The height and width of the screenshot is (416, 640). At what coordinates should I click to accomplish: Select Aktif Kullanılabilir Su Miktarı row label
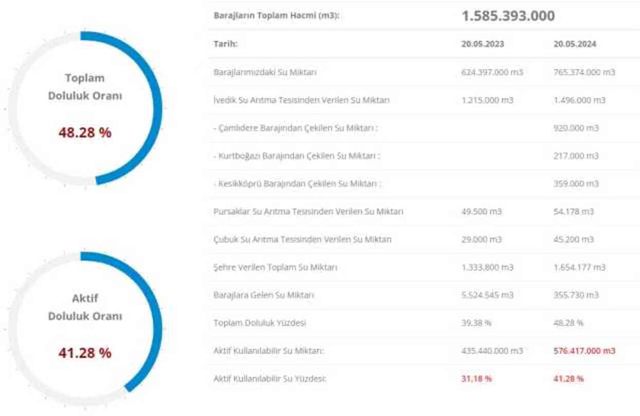269,350
